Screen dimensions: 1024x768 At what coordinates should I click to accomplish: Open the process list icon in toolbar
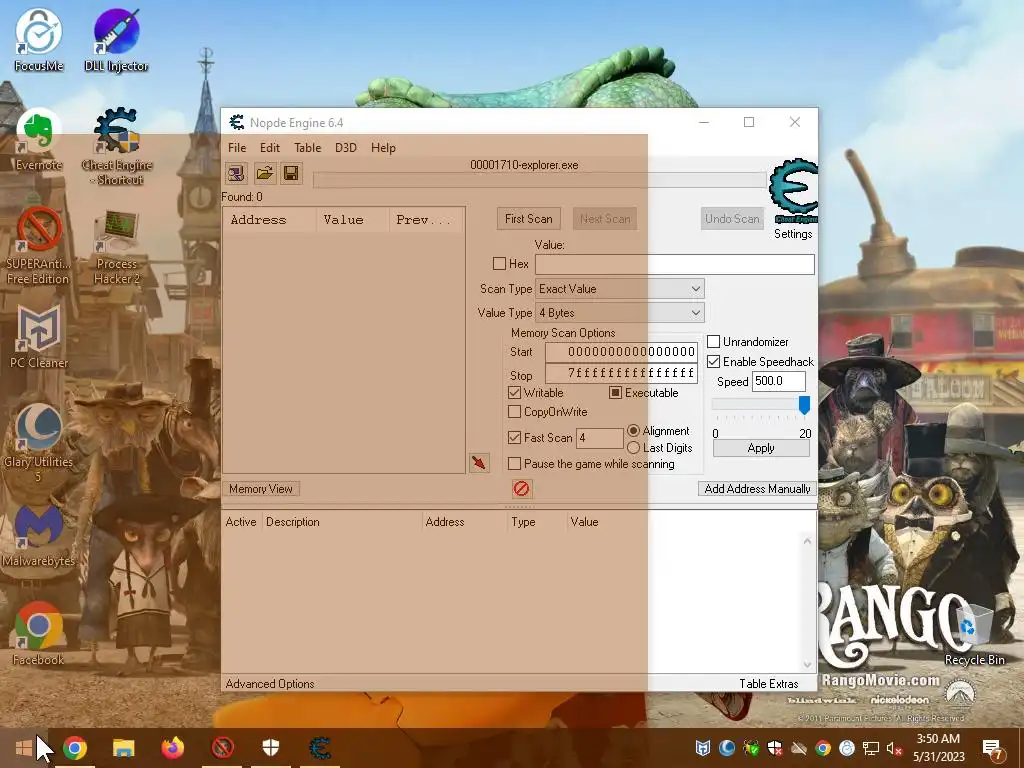pyautogui.click(x=236, y=173)
